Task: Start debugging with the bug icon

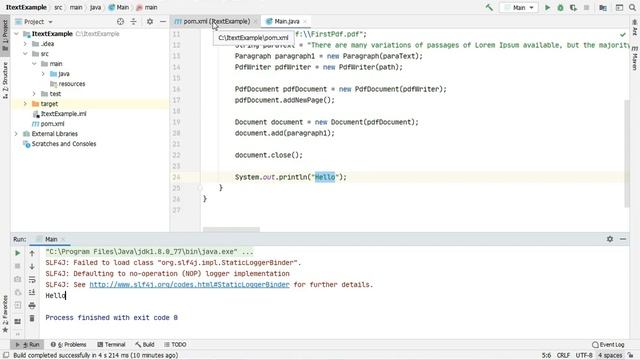Action: point(560,7)
